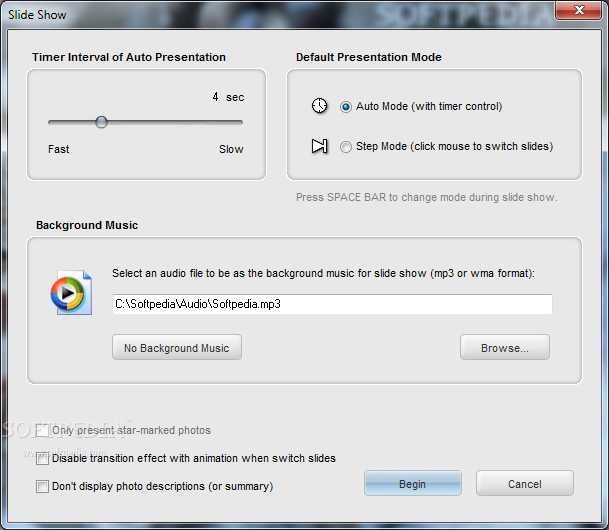Click the 'Background Music' section heading
The width and height of the screenshot is (609, 530).
click(87, 225)
